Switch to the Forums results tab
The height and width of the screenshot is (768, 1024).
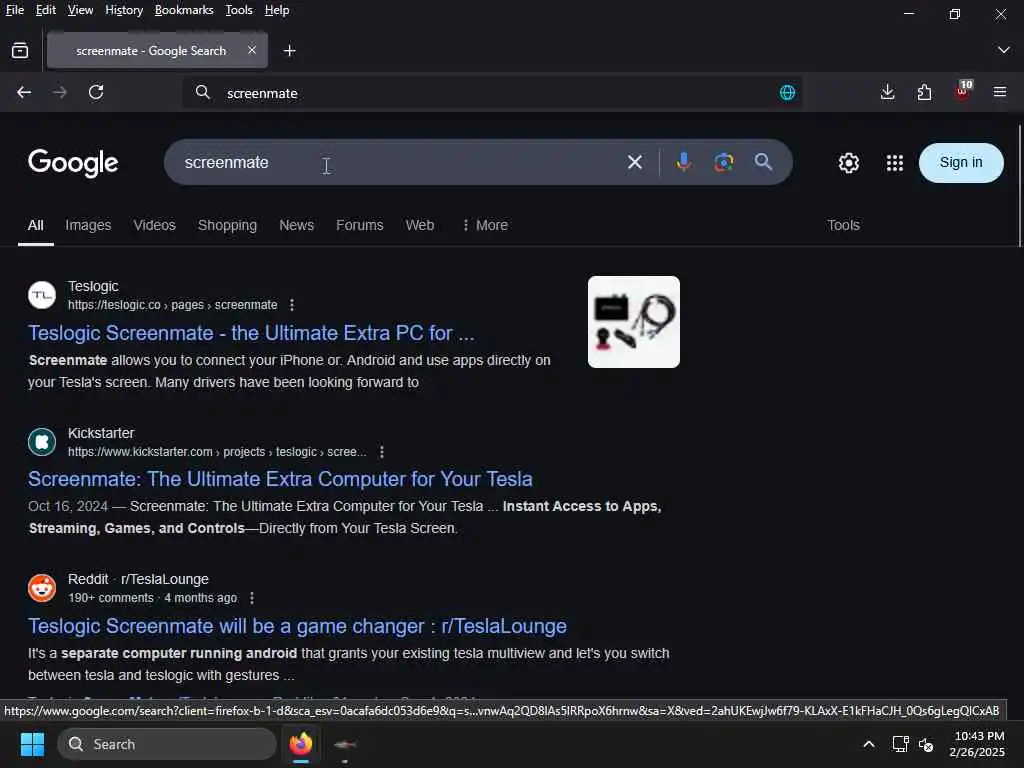(359, 225)
